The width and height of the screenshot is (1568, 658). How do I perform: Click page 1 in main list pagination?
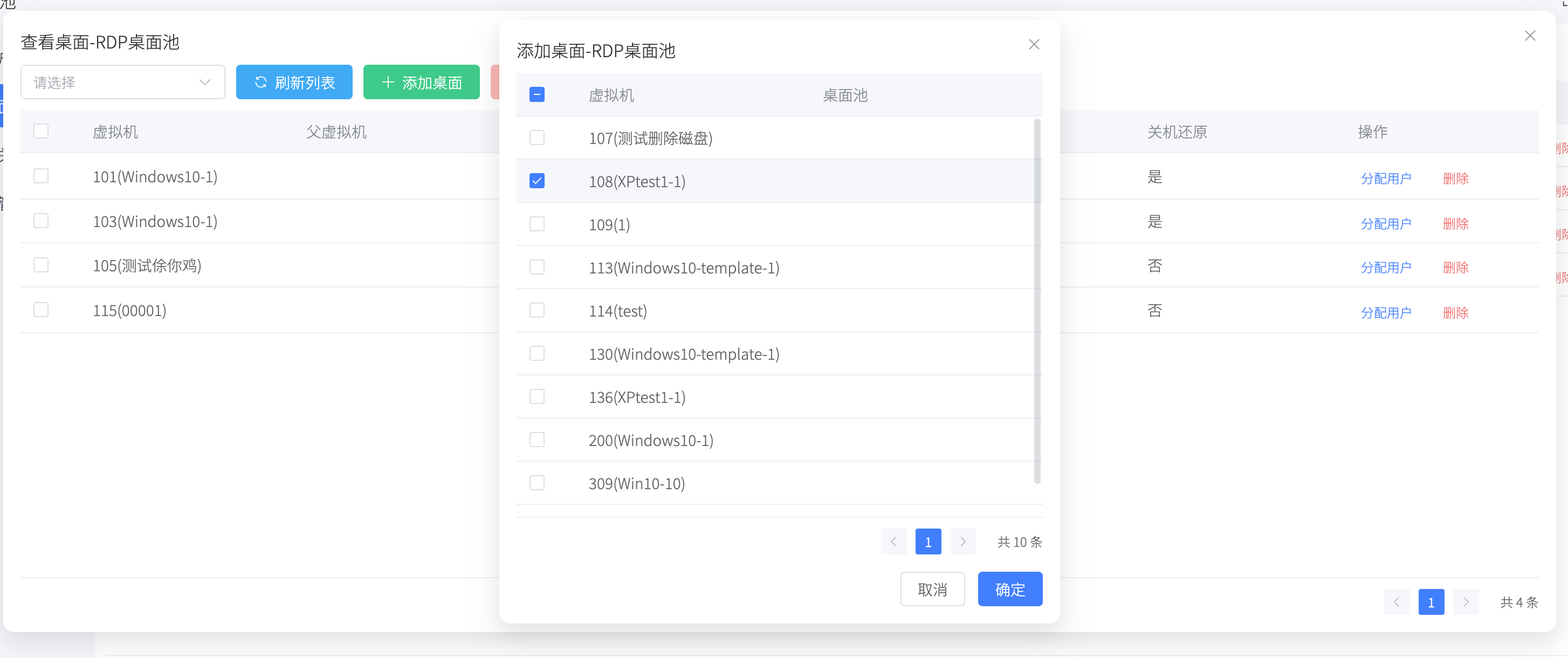pyautogui.click(x=1431, y=602)
